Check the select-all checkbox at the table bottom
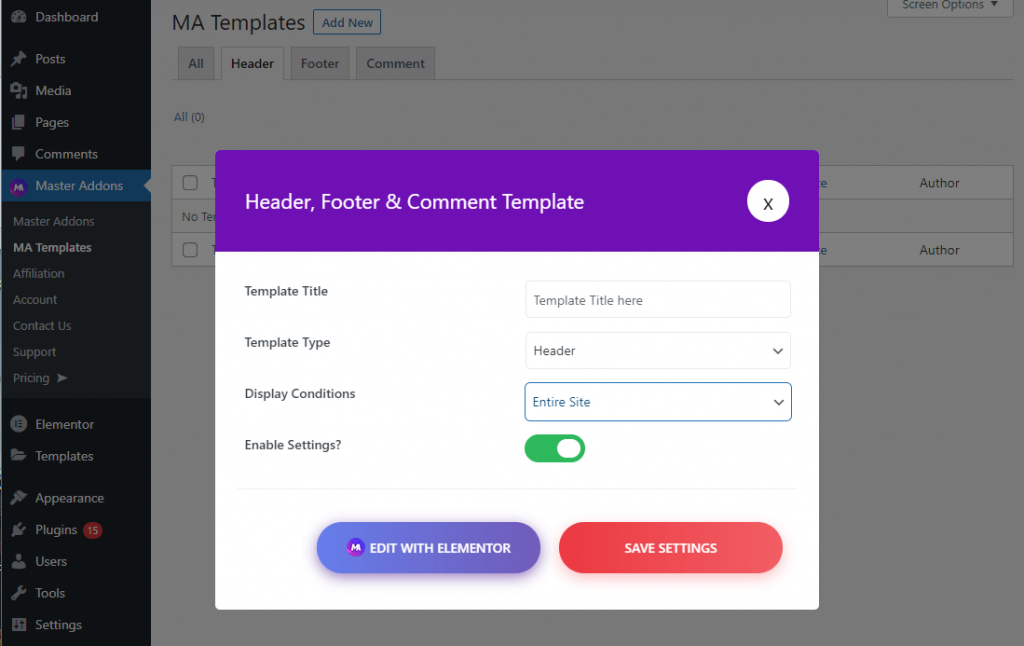1024x646 pixels. [188, 250]
